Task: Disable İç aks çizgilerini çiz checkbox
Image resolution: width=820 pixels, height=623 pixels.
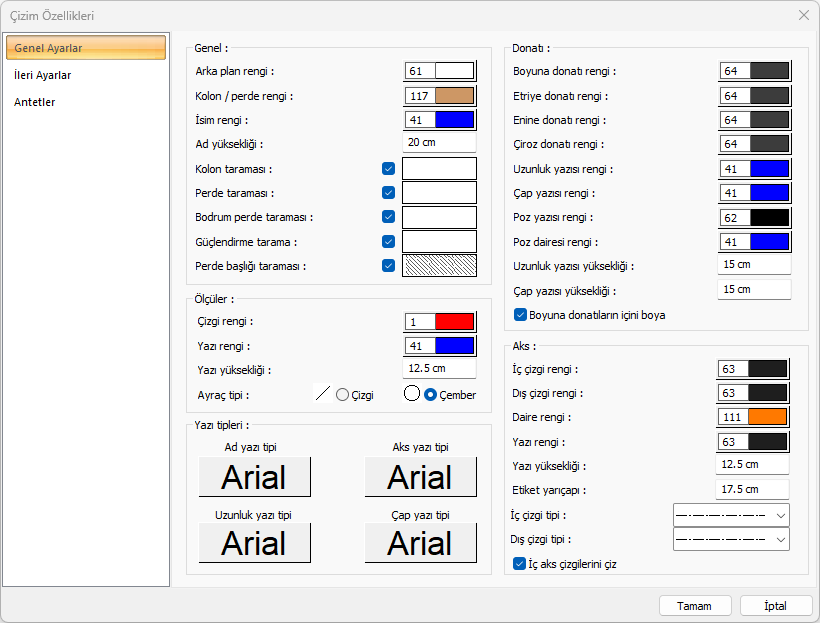Action: tap(520, 564)
